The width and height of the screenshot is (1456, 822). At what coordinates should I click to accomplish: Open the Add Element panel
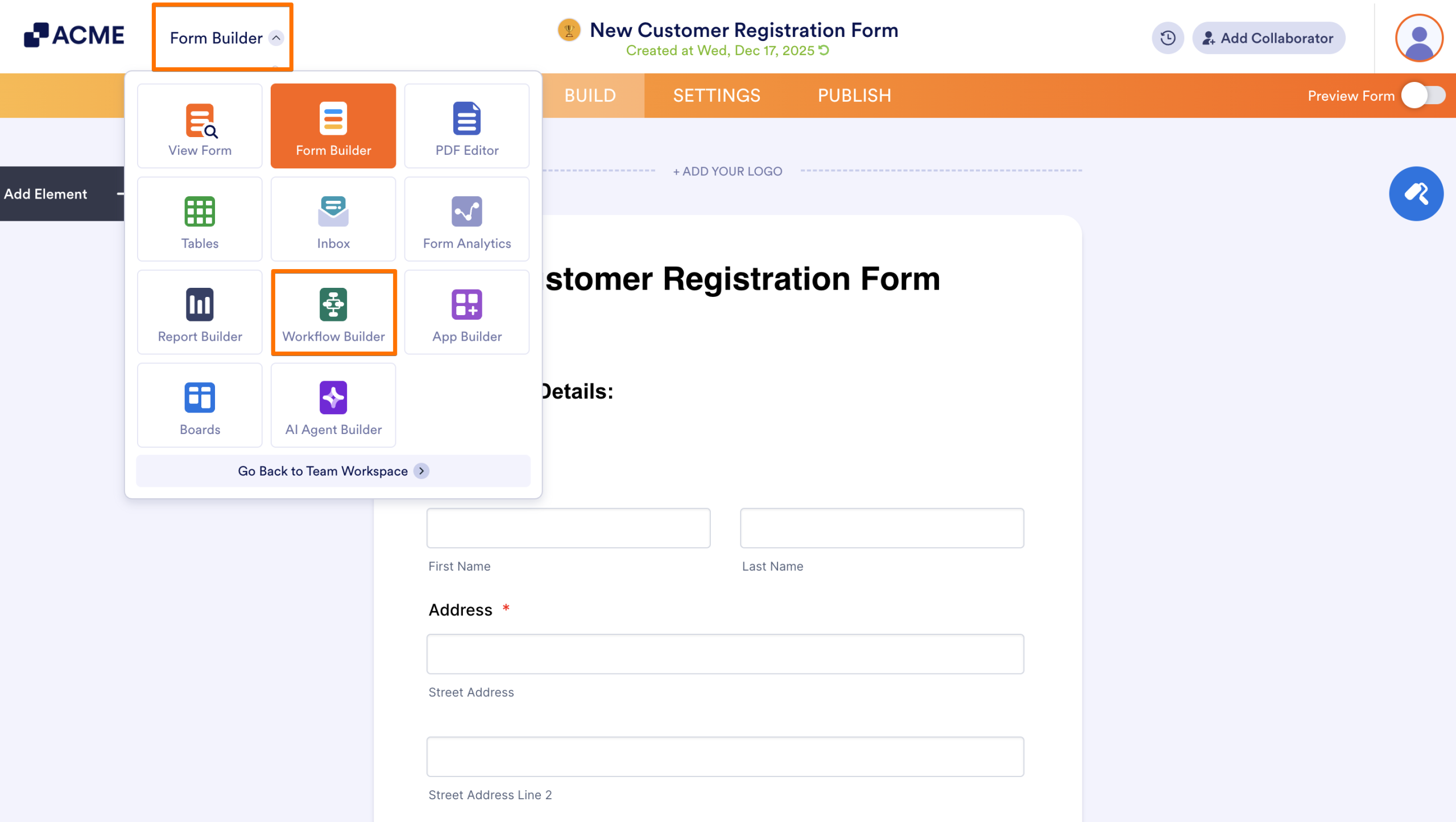click(45, 193)
